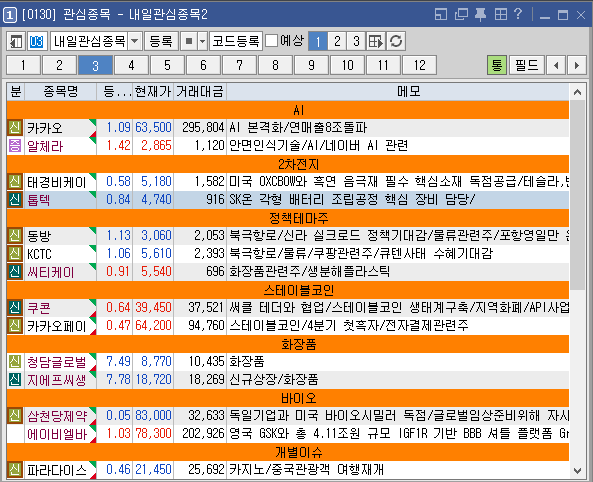Screen dimensions: 593x482
Task: Click the 신 badge beside 태경비케이
Action: click(15, 182)
